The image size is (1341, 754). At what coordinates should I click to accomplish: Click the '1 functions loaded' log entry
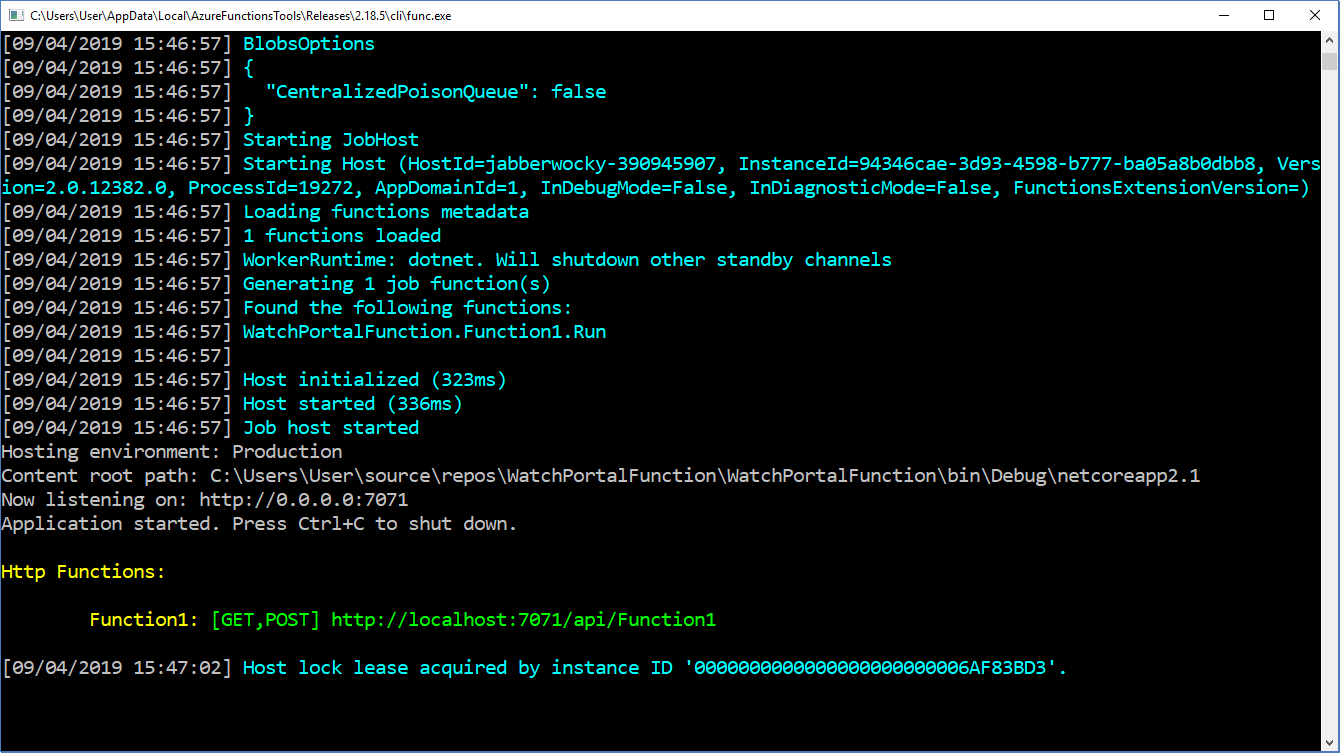[x=340, y=235]
